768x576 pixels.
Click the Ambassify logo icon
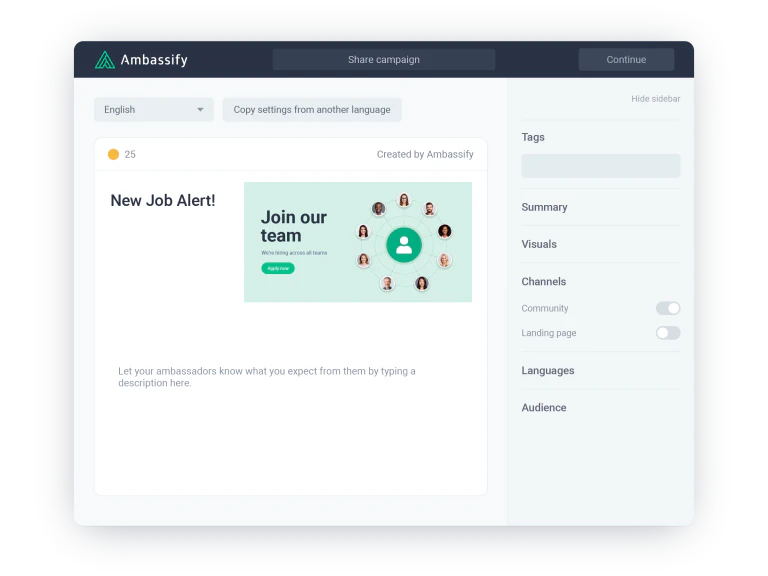[x=105, y=60]
